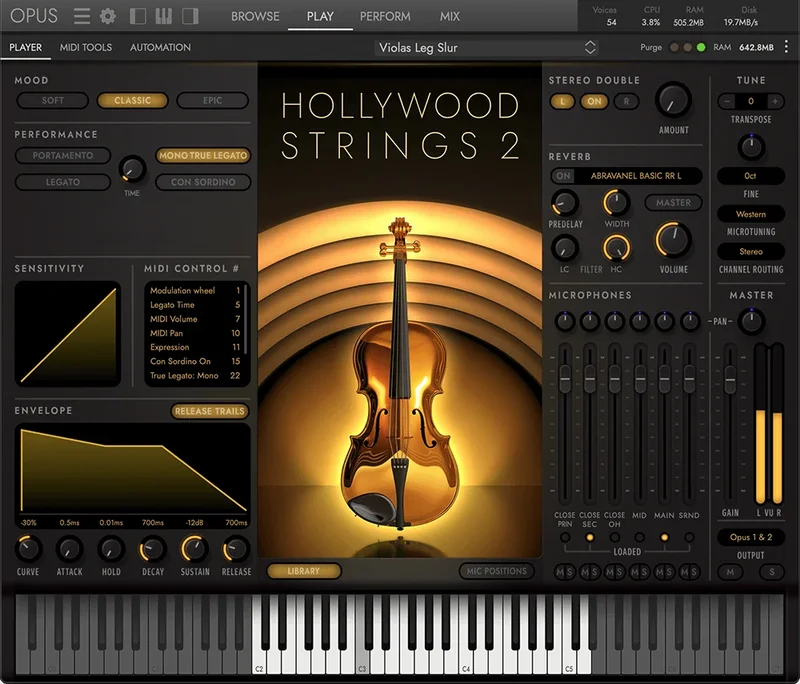800x684 pixels.
Task: Toggle Release Trails
Action: (210, 411)
